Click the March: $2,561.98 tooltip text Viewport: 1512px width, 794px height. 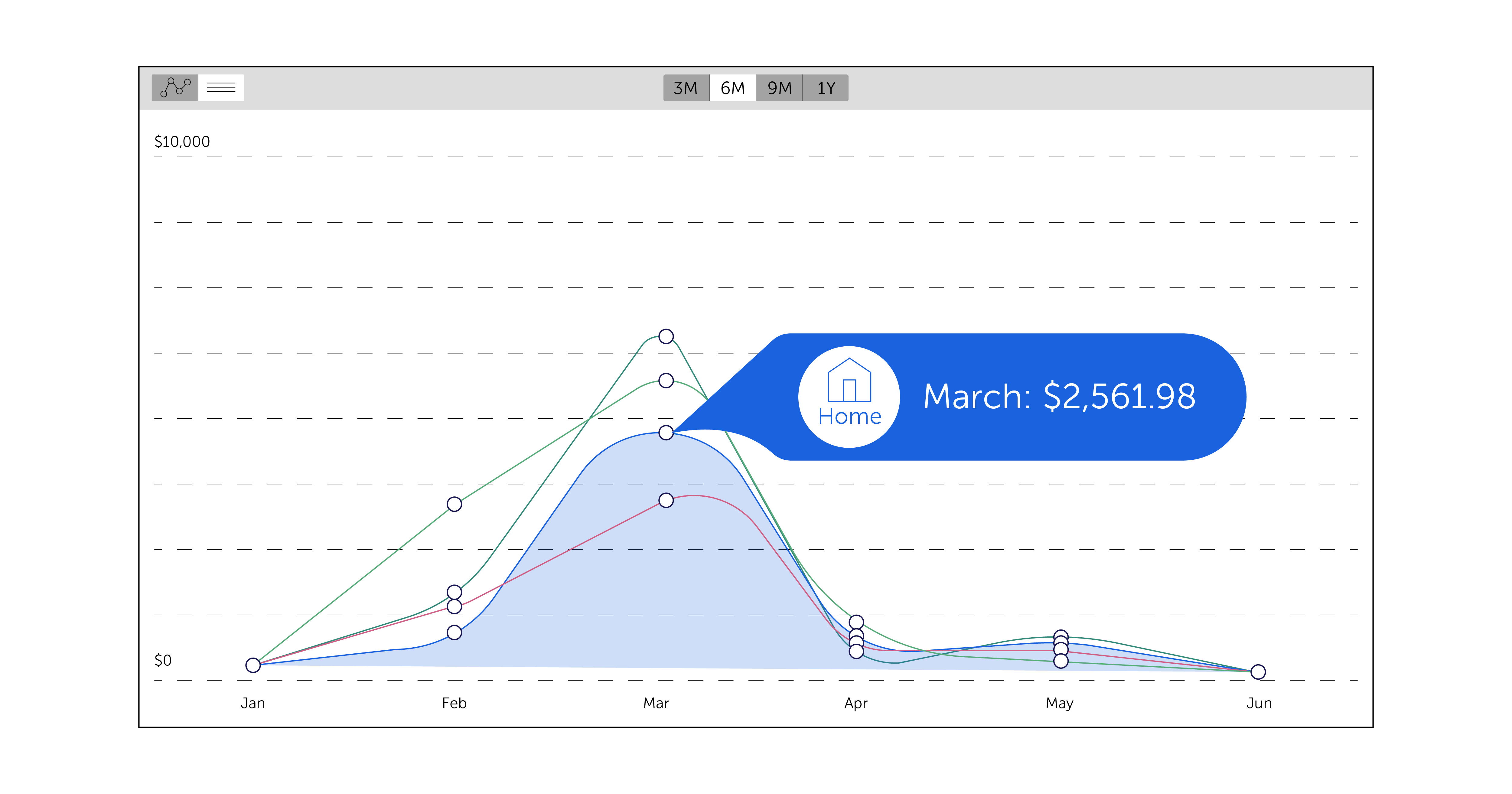tap(1059, 397)
